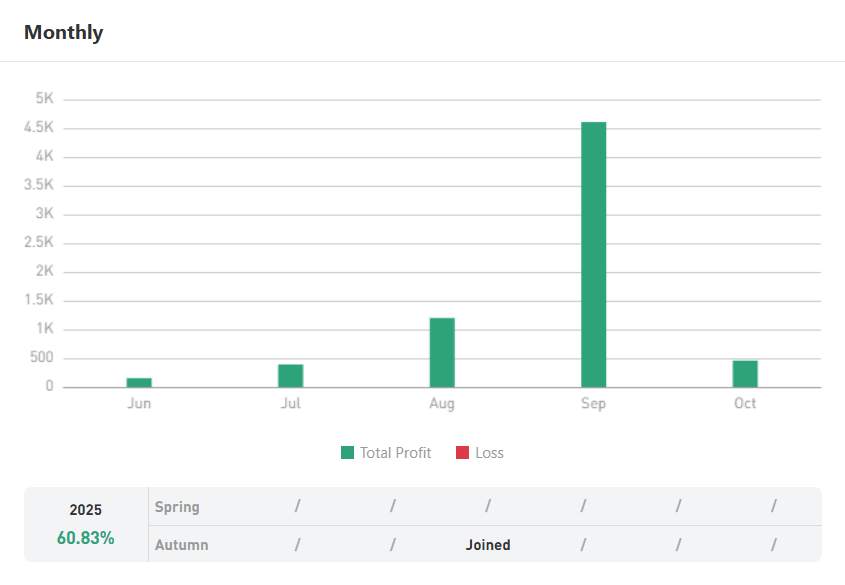Click the 60.83% yearly return value
This screenshot has height=585, width=845.
[85, 538]
